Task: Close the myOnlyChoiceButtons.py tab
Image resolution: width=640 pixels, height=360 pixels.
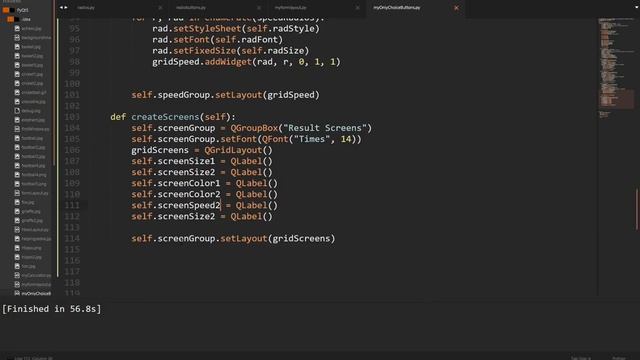Action: (456, 8)
